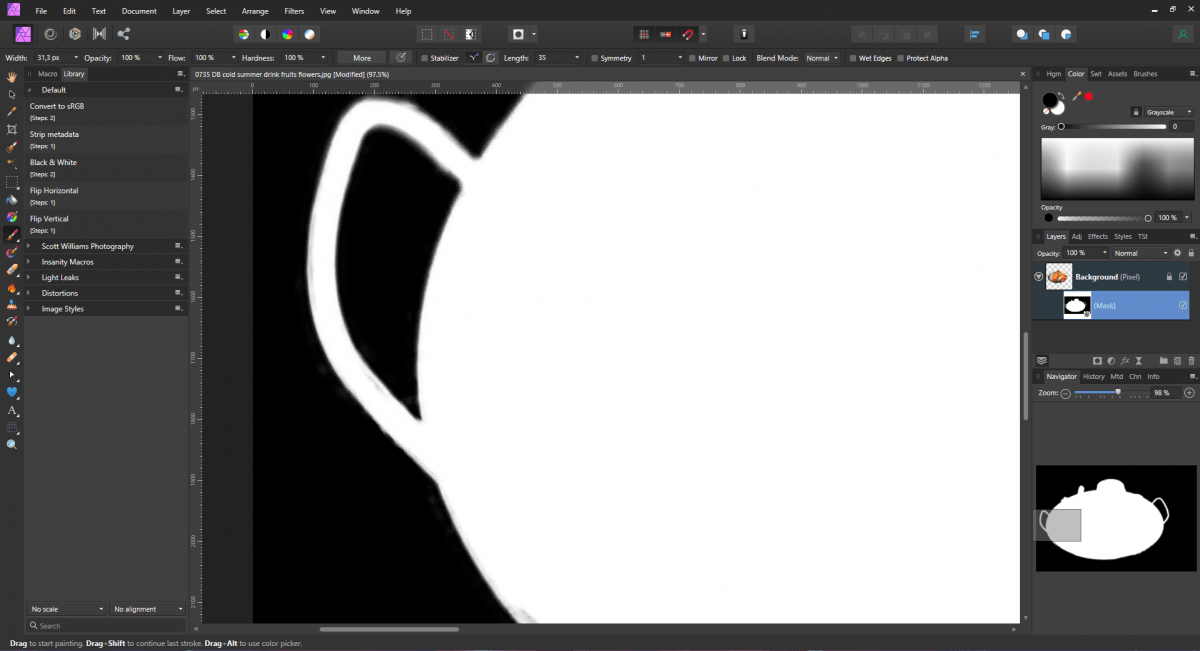Switch to the Brushes tab
Image resolution: width=1200 pixels, height=651 pixels.
click(1145, 74)
